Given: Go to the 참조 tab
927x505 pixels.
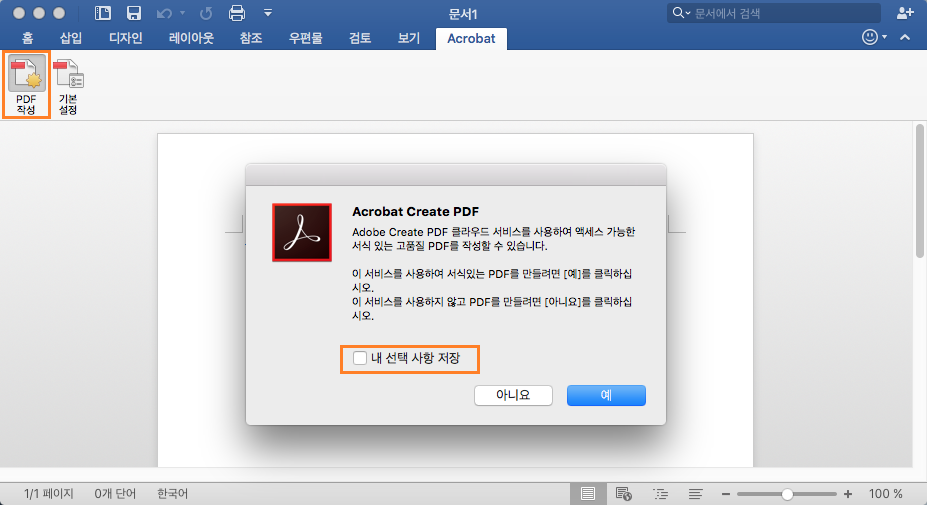Looking at the screenshot, I should [x=251, y=38].
